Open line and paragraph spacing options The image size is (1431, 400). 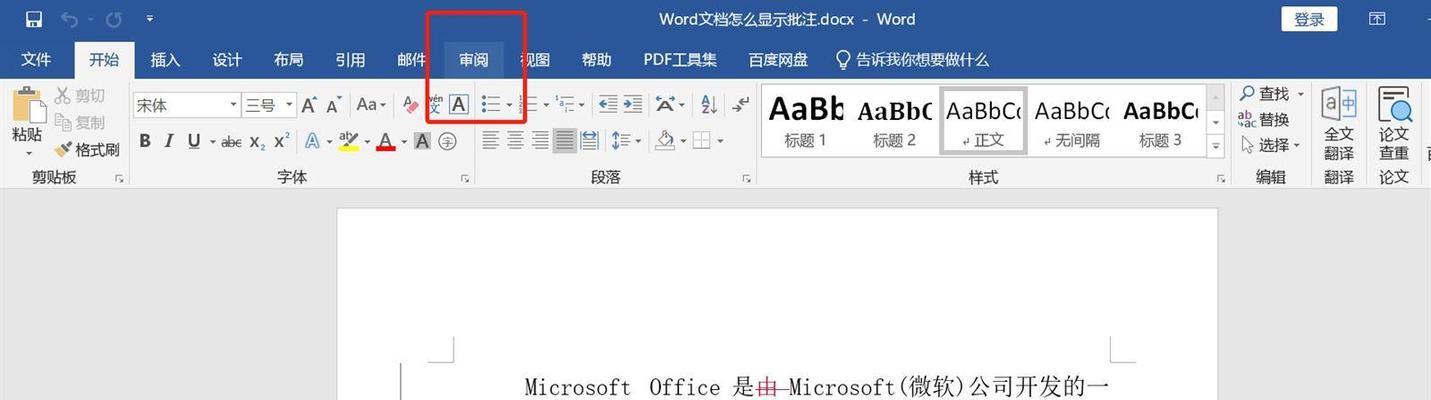pyautogui.click(x=627, y=141)
